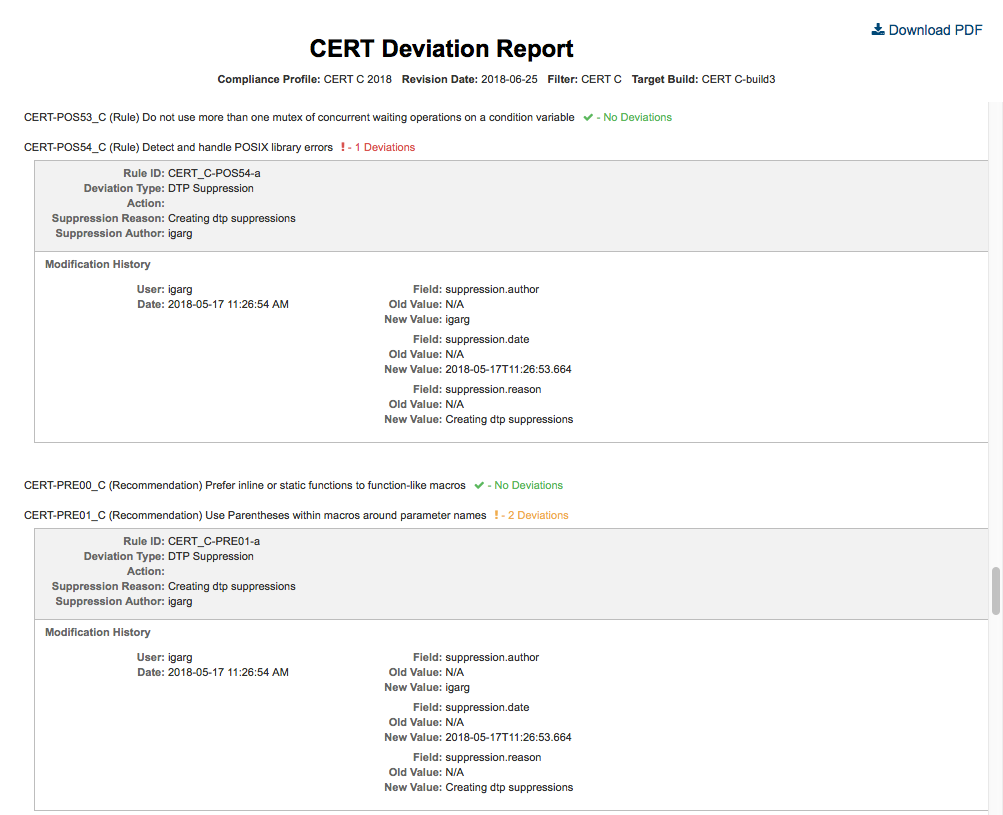Click the CERT-PRE01_C recommendation heading
The height and width of the screenshot is (815, 1003).
click(x=255, y=515)
